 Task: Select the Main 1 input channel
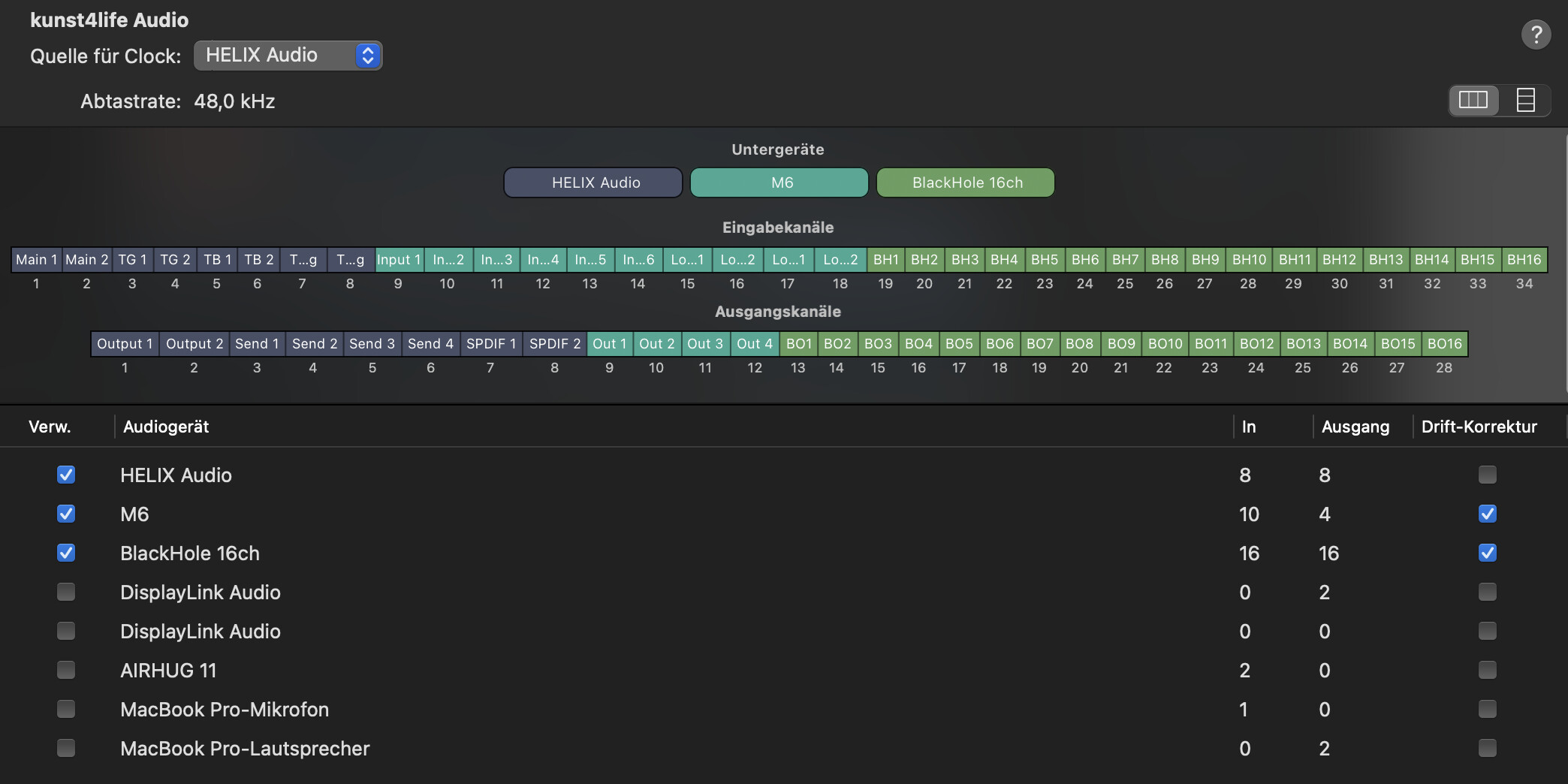pyautogui.click(x=36, y=260)
